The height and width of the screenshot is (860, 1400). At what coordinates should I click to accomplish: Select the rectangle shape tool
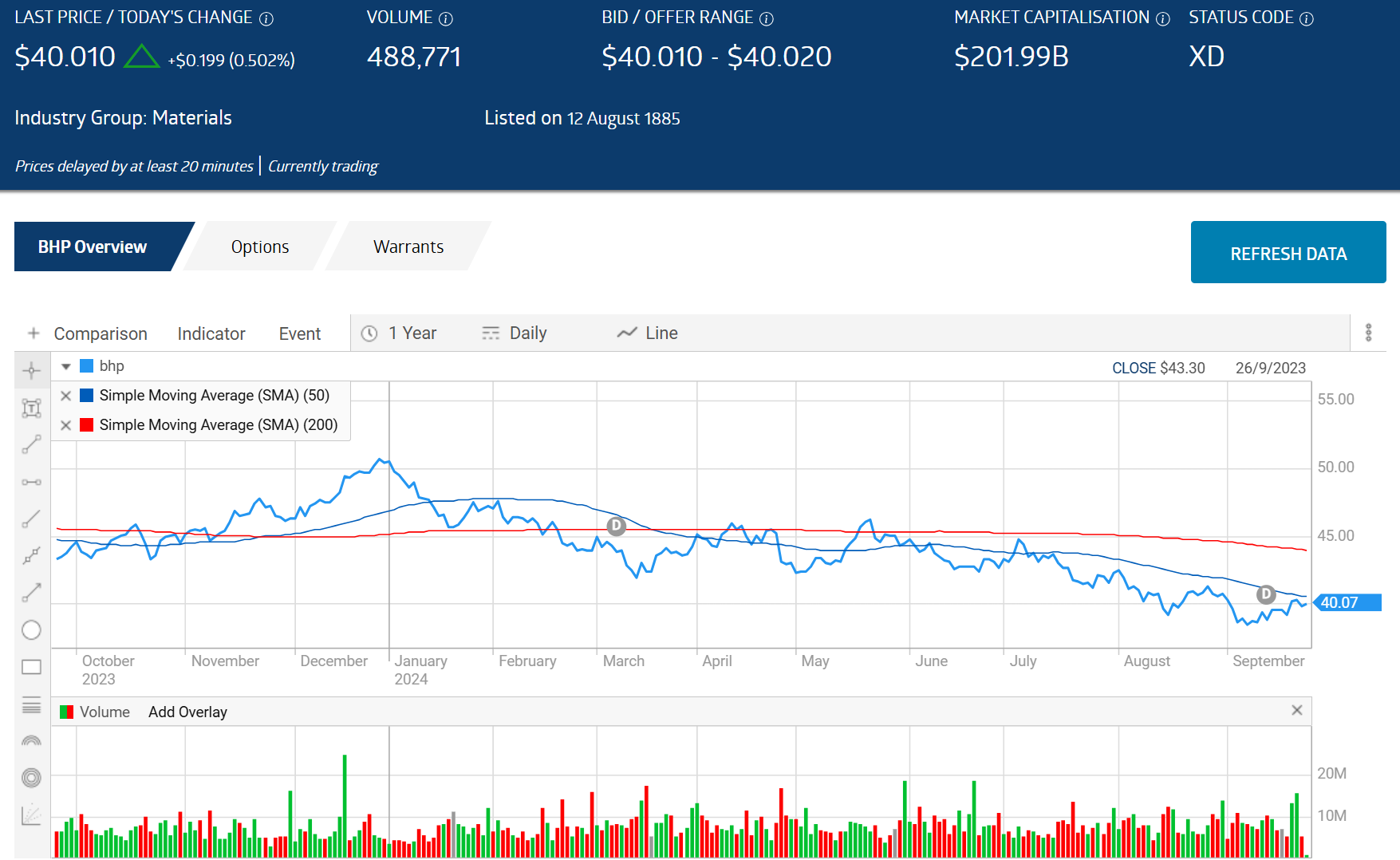31,667
